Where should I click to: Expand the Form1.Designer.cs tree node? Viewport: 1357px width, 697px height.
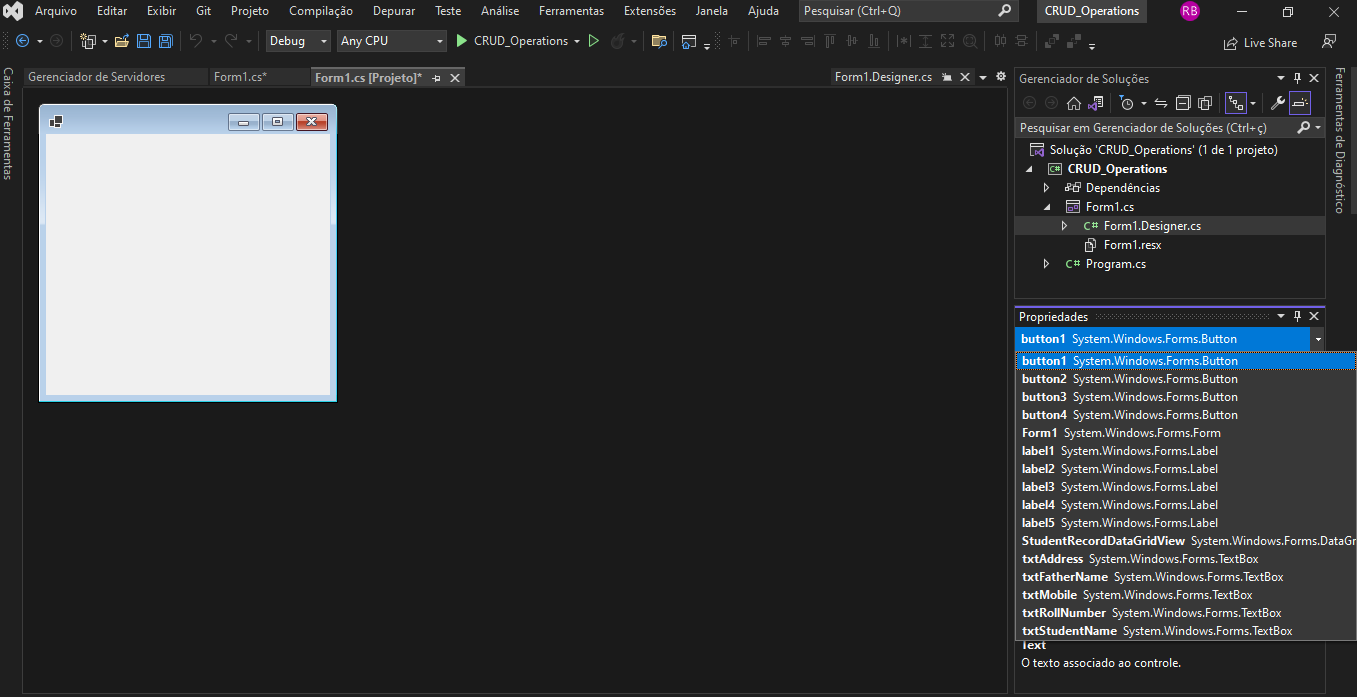click(x=1065, y=226)
